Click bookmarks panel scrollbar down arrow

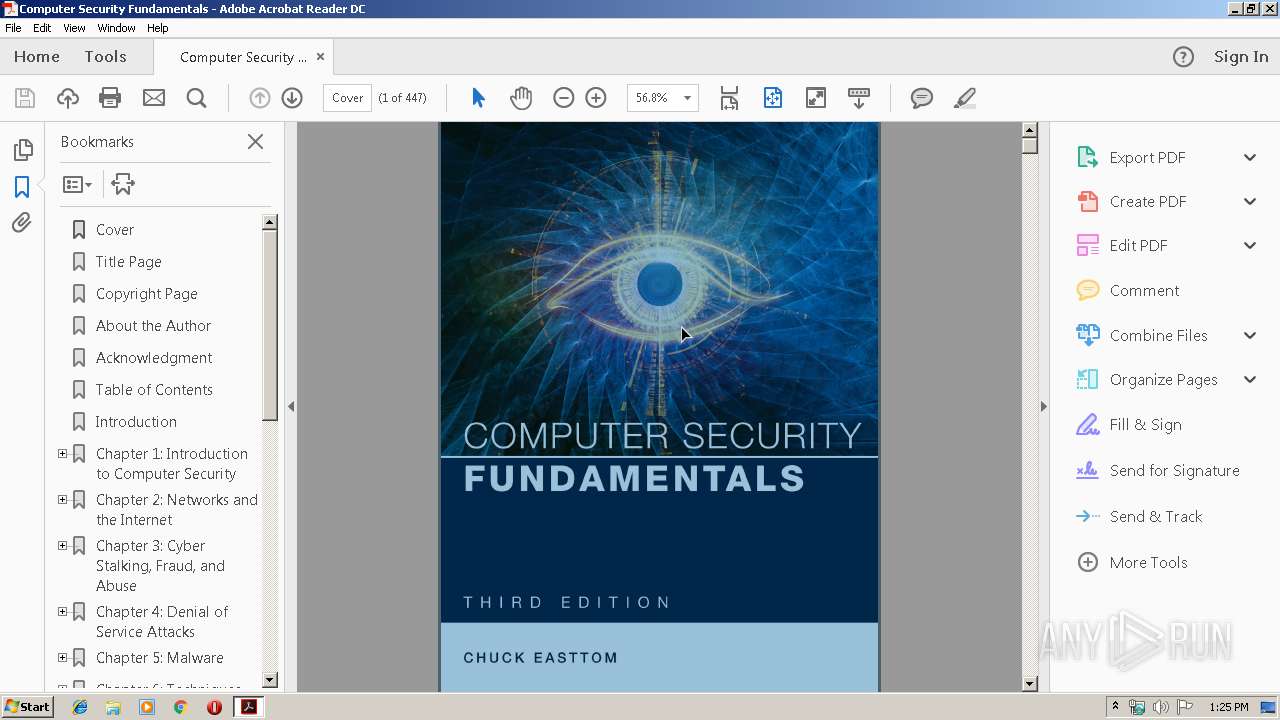click(270, 680)
